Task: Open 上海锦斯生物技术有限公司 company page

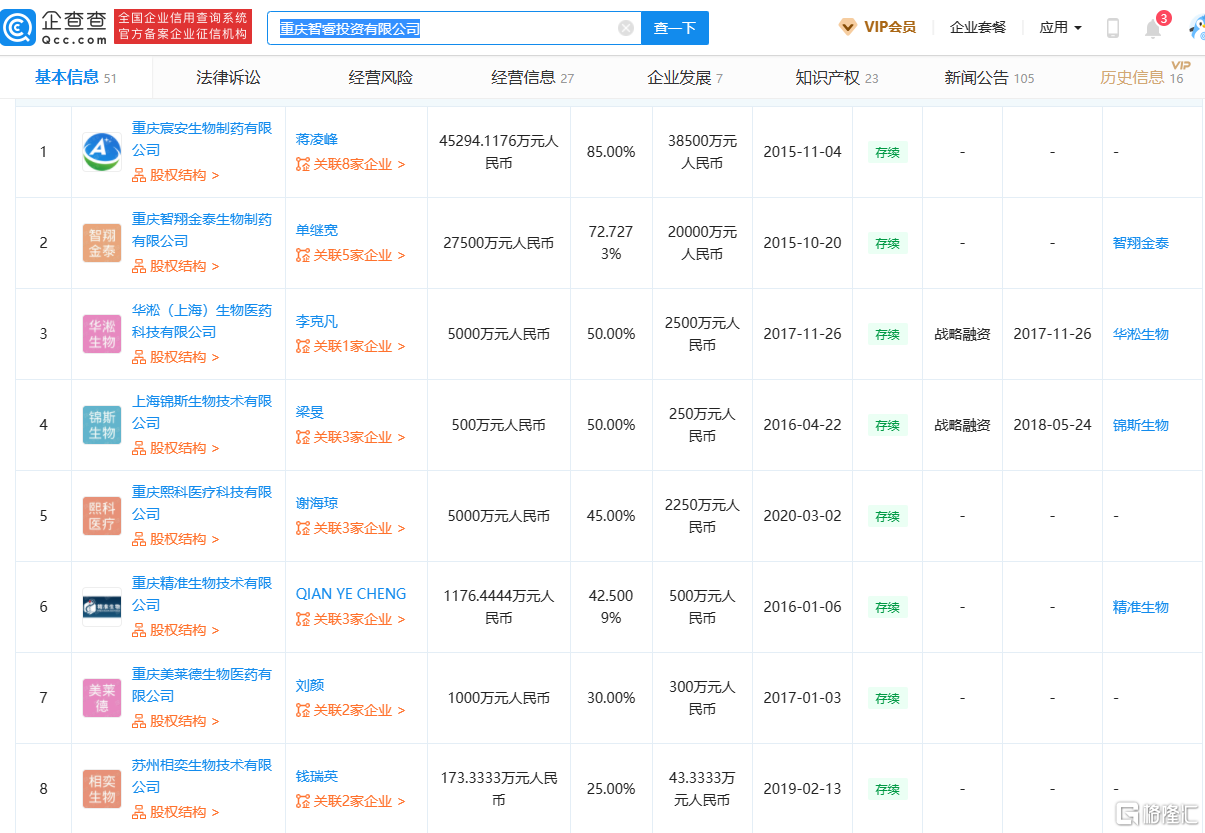Action: (x=202, y=412)
